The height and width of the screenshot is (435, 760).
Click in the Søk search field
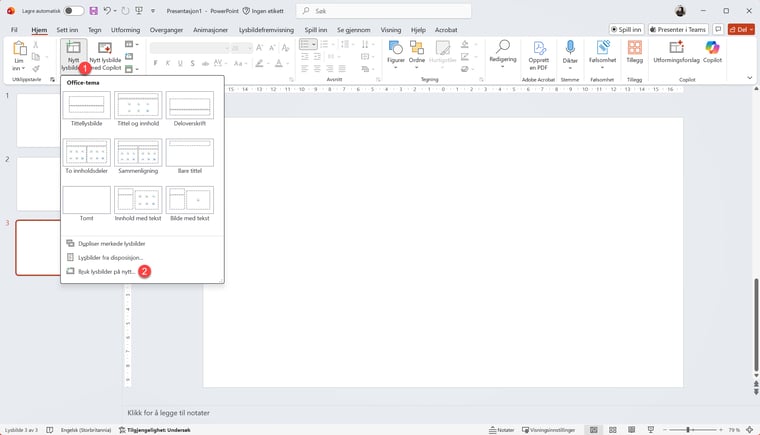pos(383,11)
